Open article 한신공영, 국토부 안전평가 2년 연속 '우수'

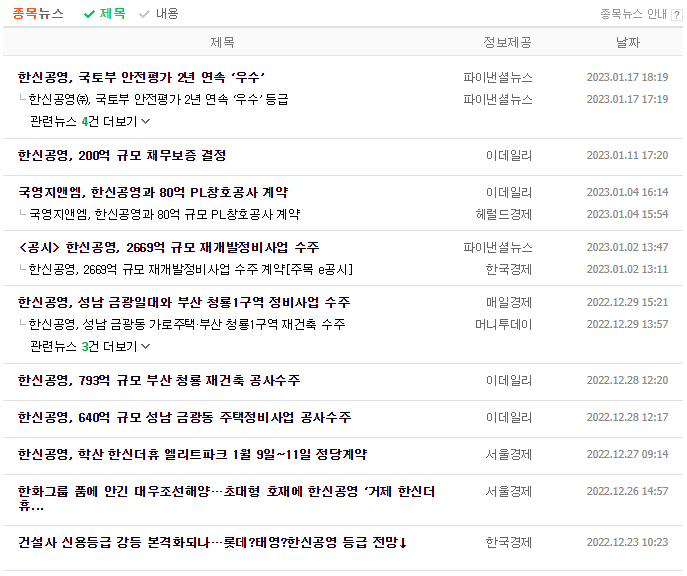(x=141, y=78)
